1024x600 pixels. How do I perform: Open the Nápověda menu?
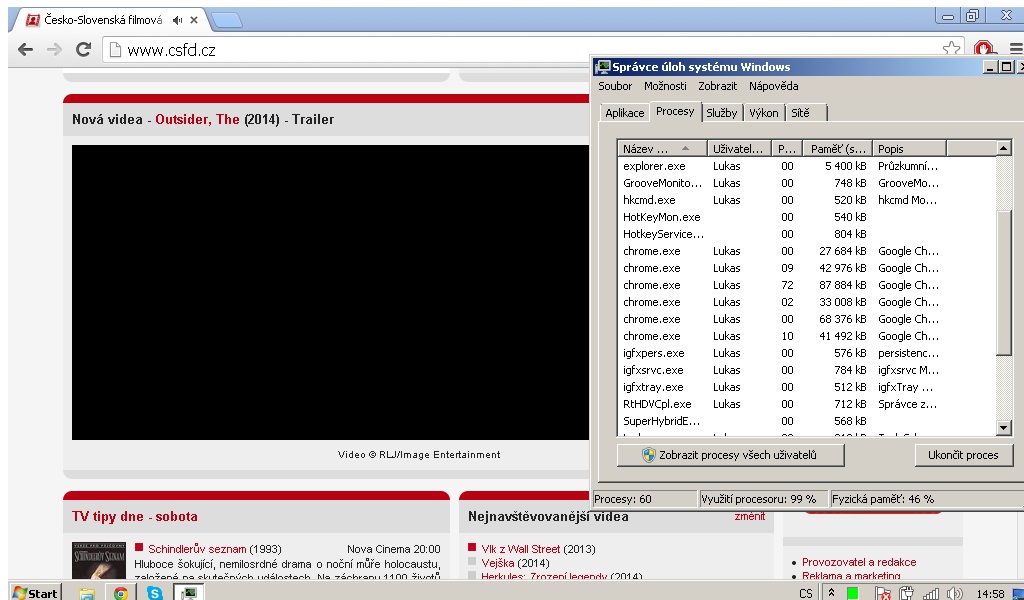click(773, 86)
